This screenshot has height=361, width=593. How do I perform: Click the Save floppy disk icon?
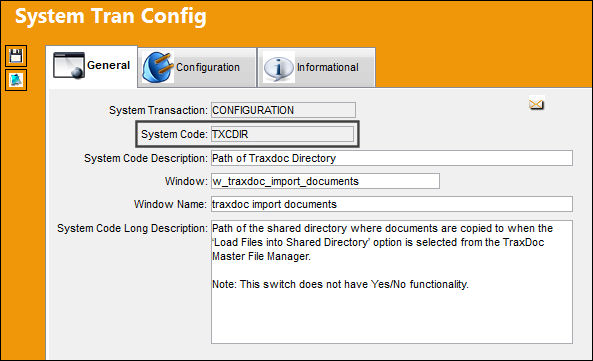pyautogui.click(x=16, y=56)
